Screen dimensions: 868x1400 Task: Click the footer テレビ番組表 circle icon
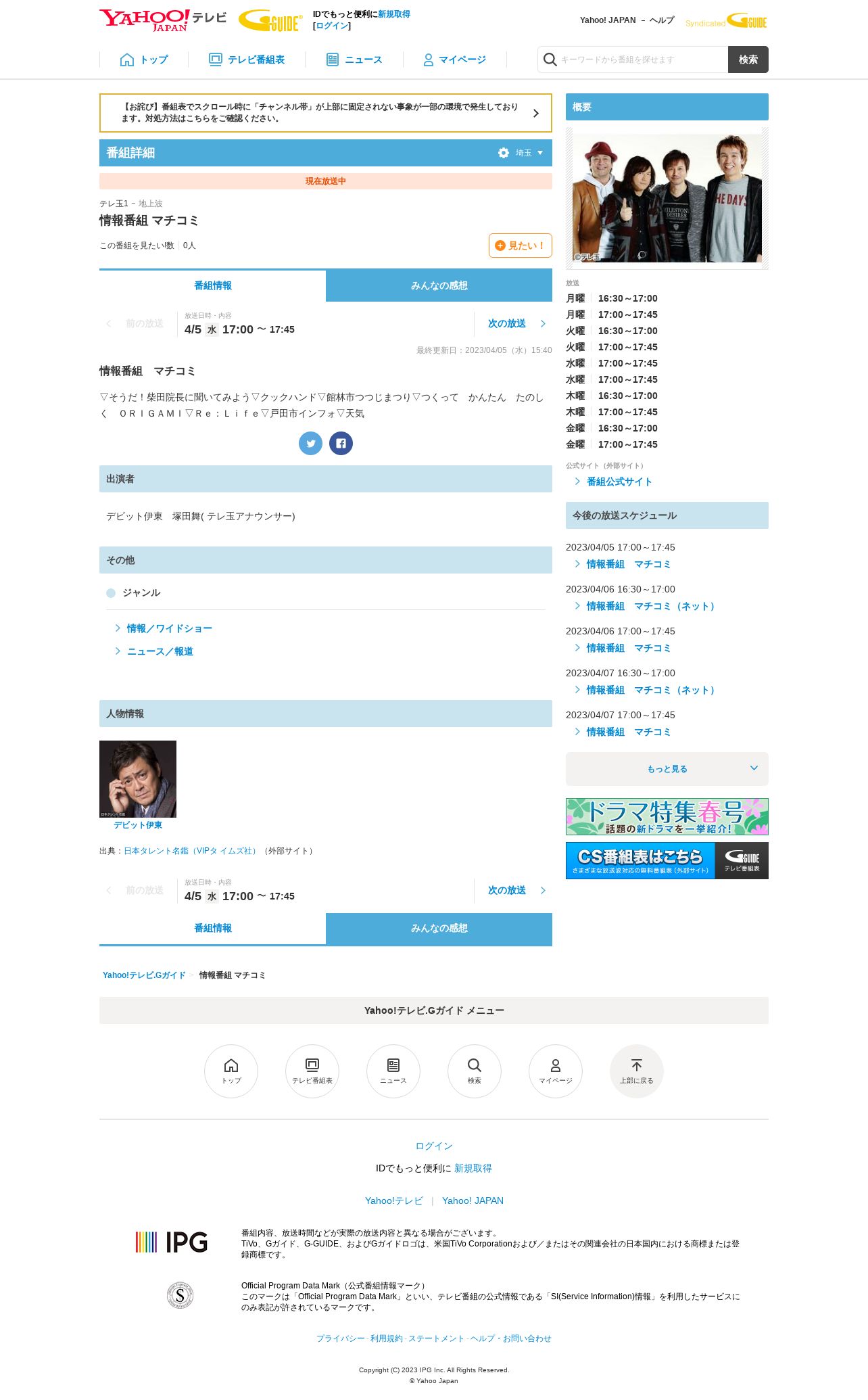tap(312, 1071)
